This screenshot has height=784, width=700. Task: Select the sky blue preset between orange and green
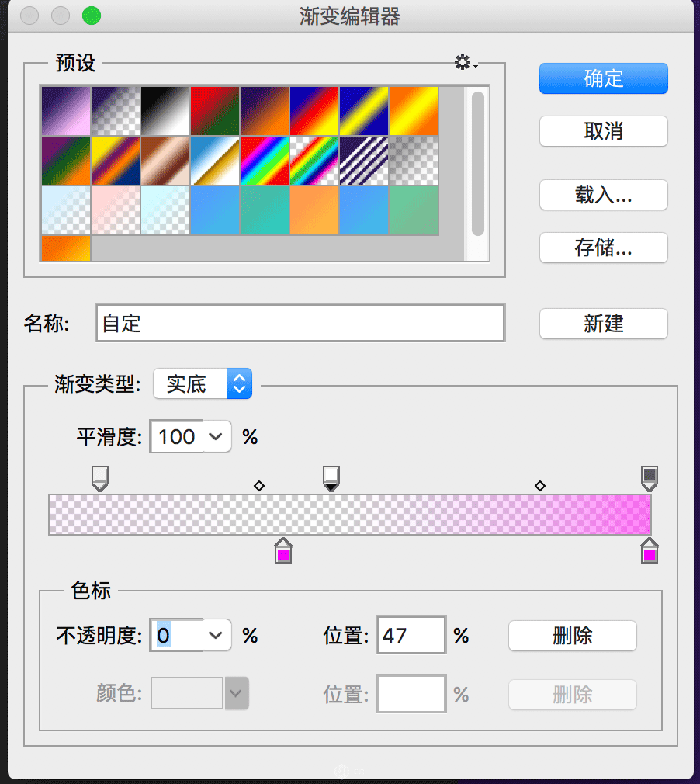point(364,210)
